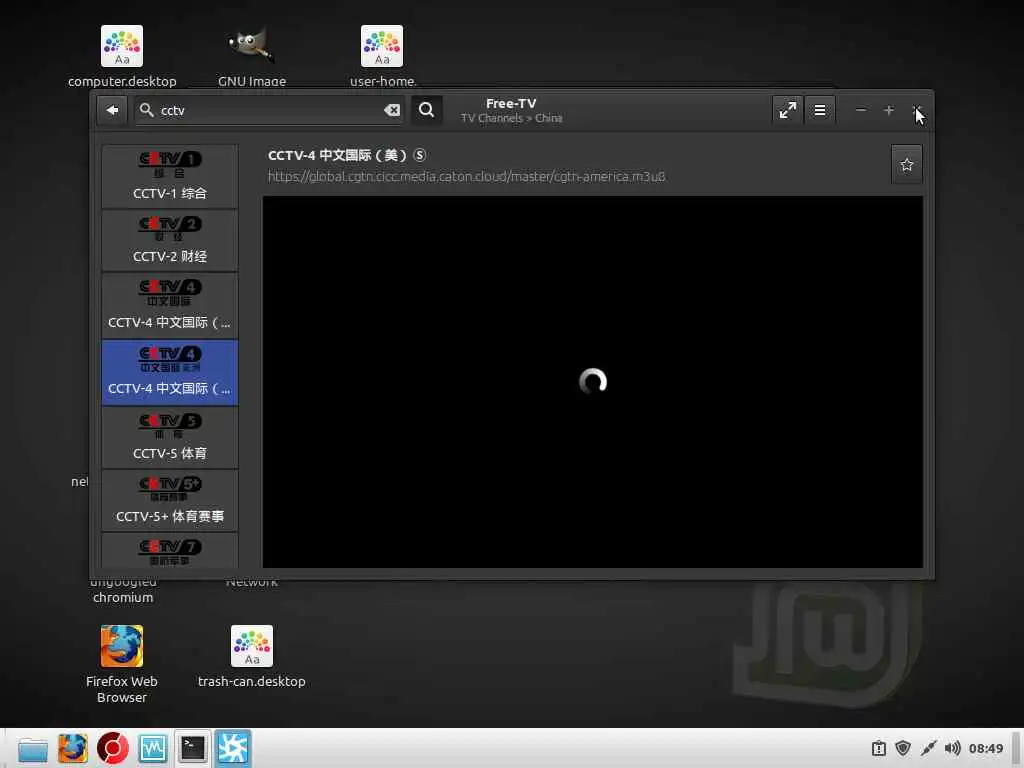Open network connection tray icon
1024x768 pixels.
[x=928, y=748]
